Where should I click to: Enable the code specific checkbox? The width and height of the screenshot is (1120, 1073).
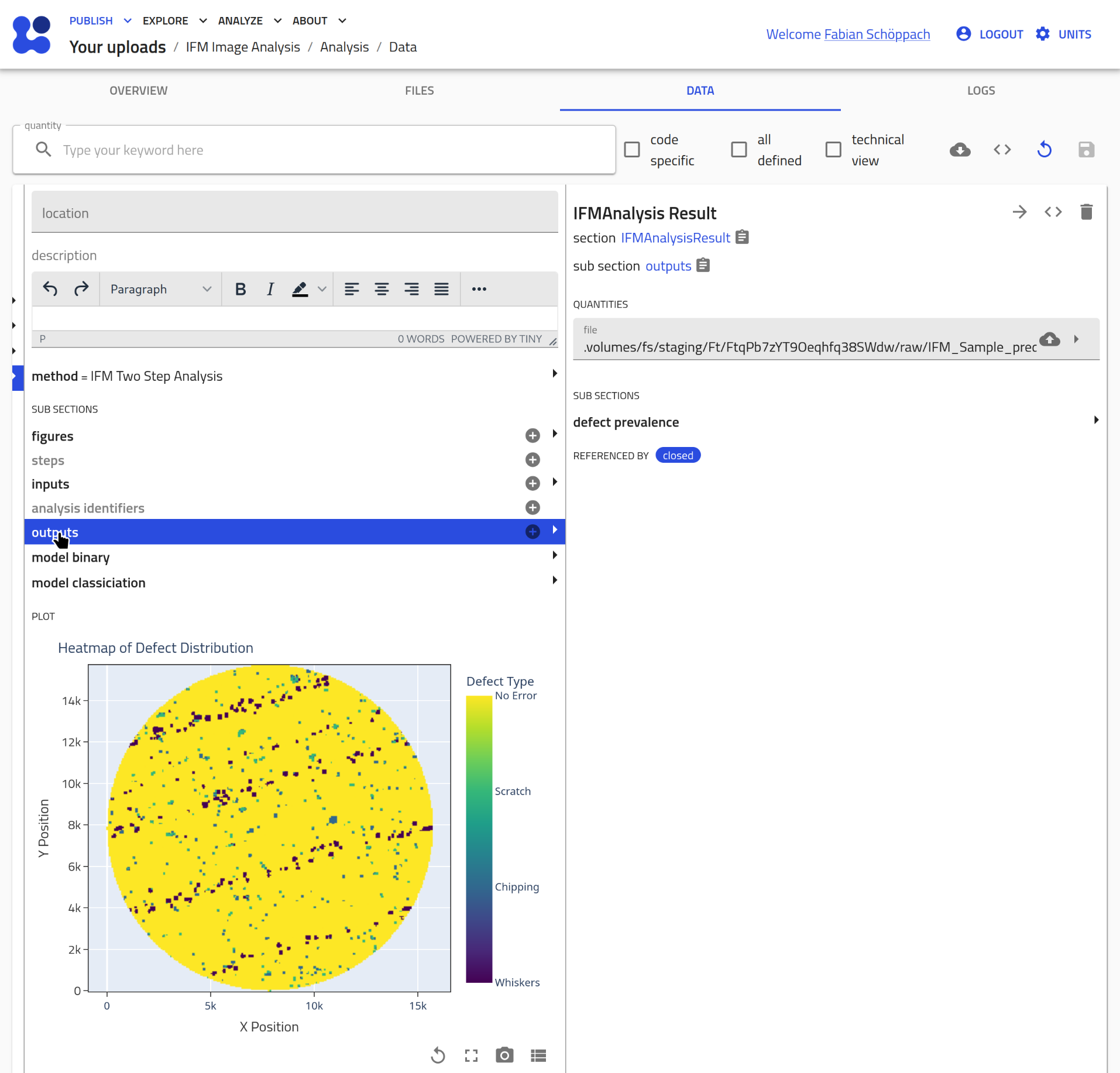632,150
